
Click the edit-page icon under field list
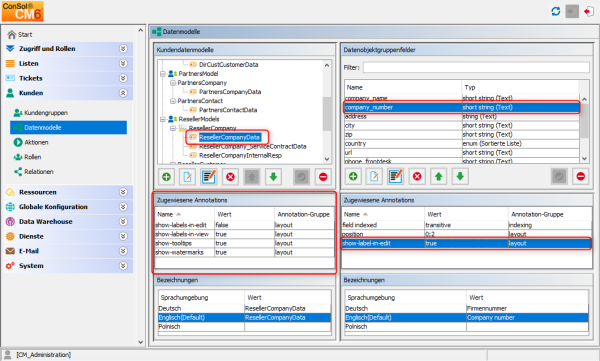point(374,176)
